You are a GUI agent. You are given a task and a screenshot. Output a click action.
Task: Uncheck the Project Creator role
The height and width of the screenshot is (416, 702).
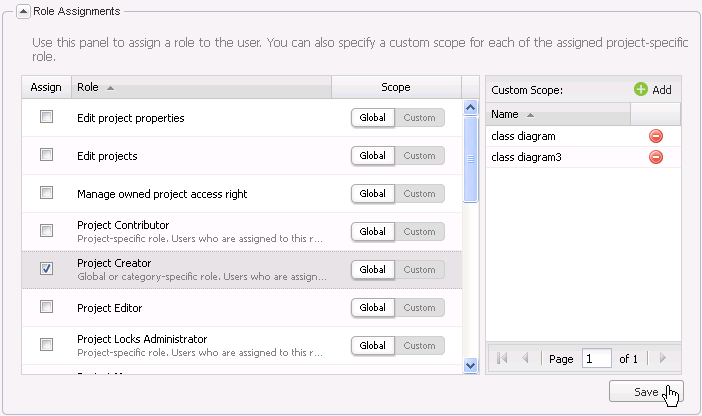(46, 269)
